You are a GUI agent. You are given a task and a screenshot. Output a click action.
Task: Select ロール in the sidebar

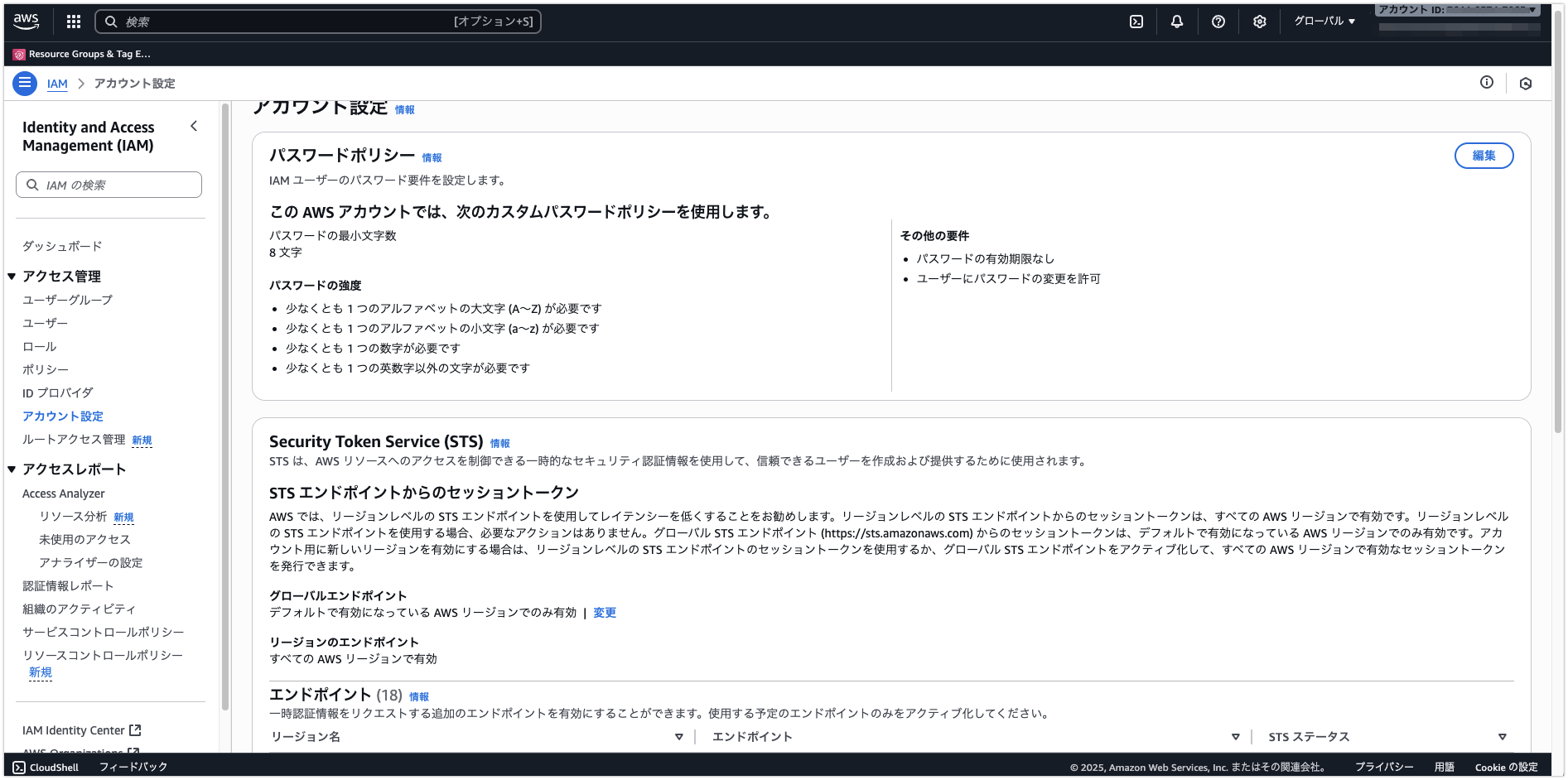point(40,346)
